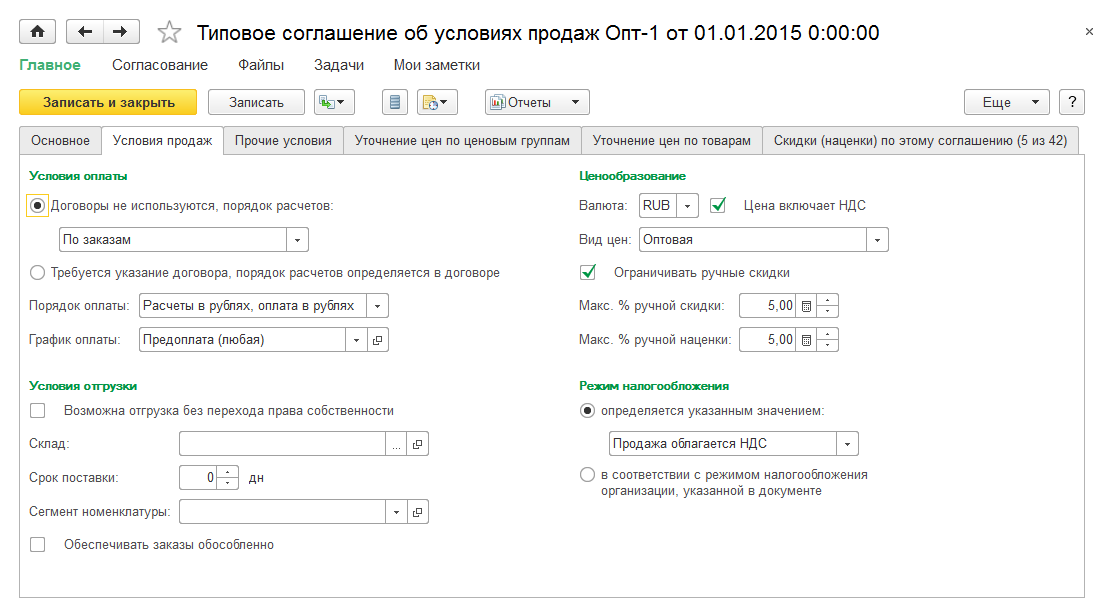
Task: Open График оплаты item via open icon
Action: click(377, 339)
